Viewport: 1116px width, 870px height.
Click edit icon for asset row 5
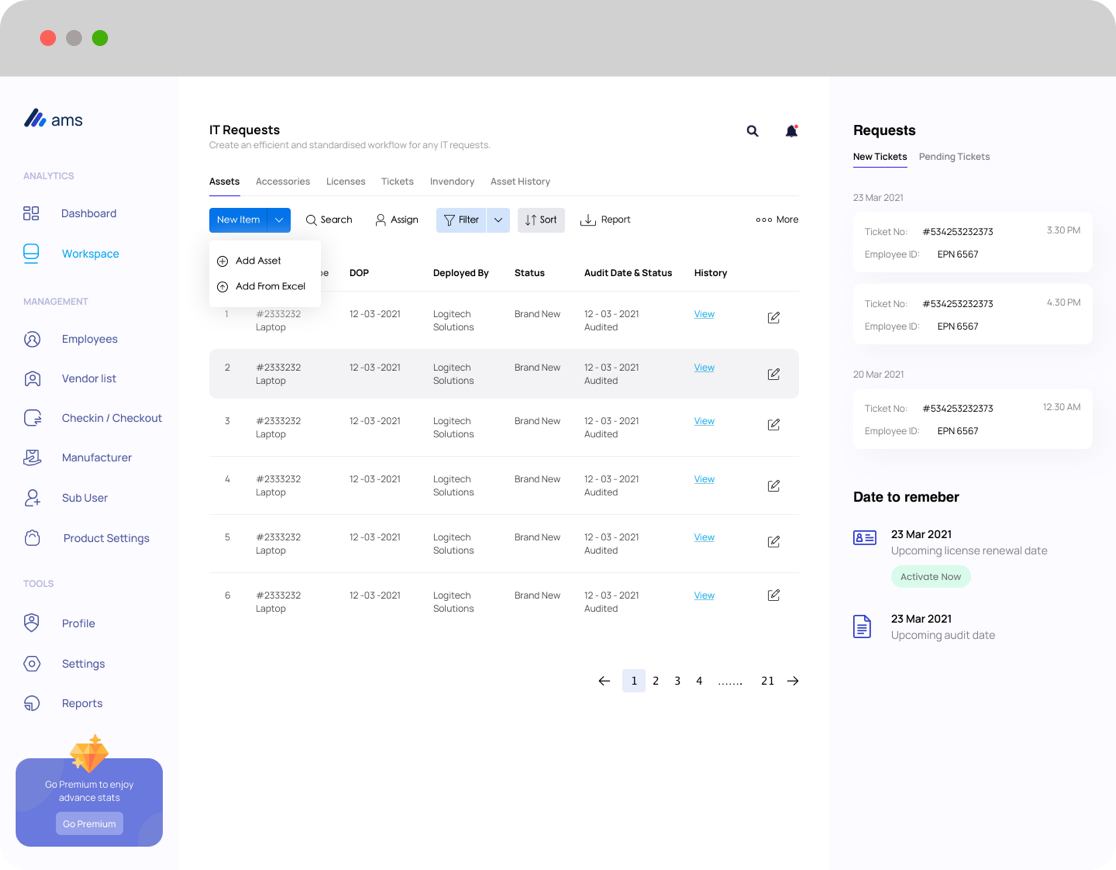(773, 542)
